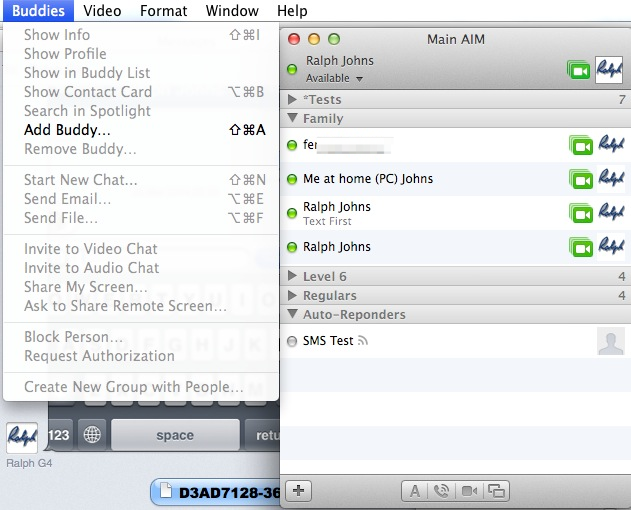631x510 pixels.
Task: Click the Search in Spotlight menu entry
Action: click(141, 111)
